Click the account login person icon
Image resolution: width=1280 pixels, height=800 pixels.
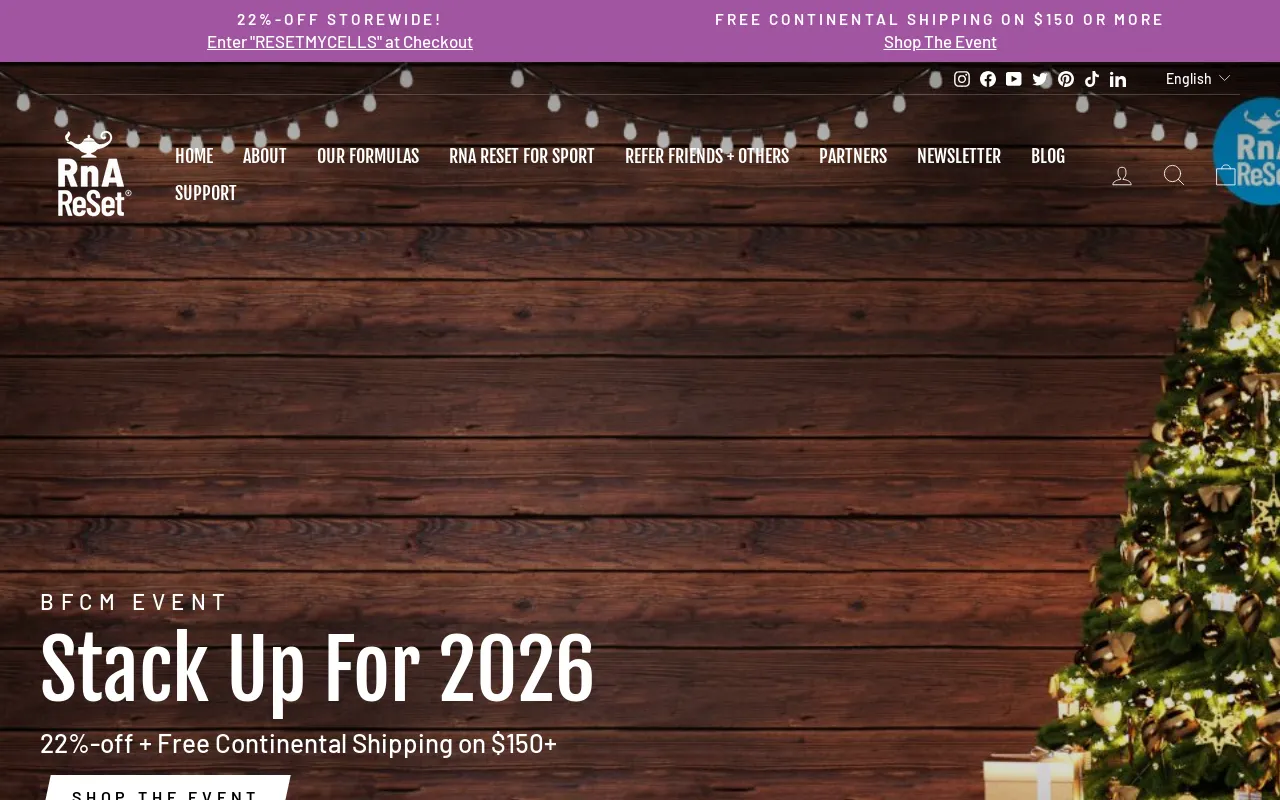tap(1122, 175)
